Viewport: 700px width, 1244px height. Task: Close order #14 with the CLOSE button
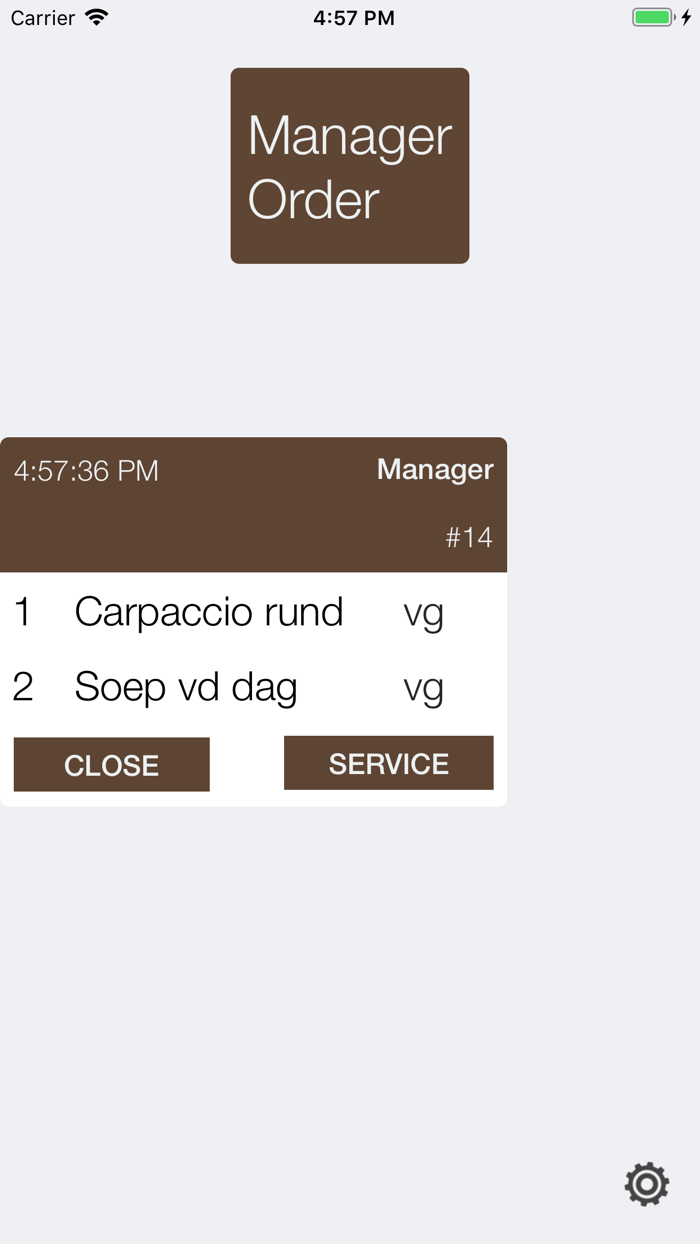(111, 764)
